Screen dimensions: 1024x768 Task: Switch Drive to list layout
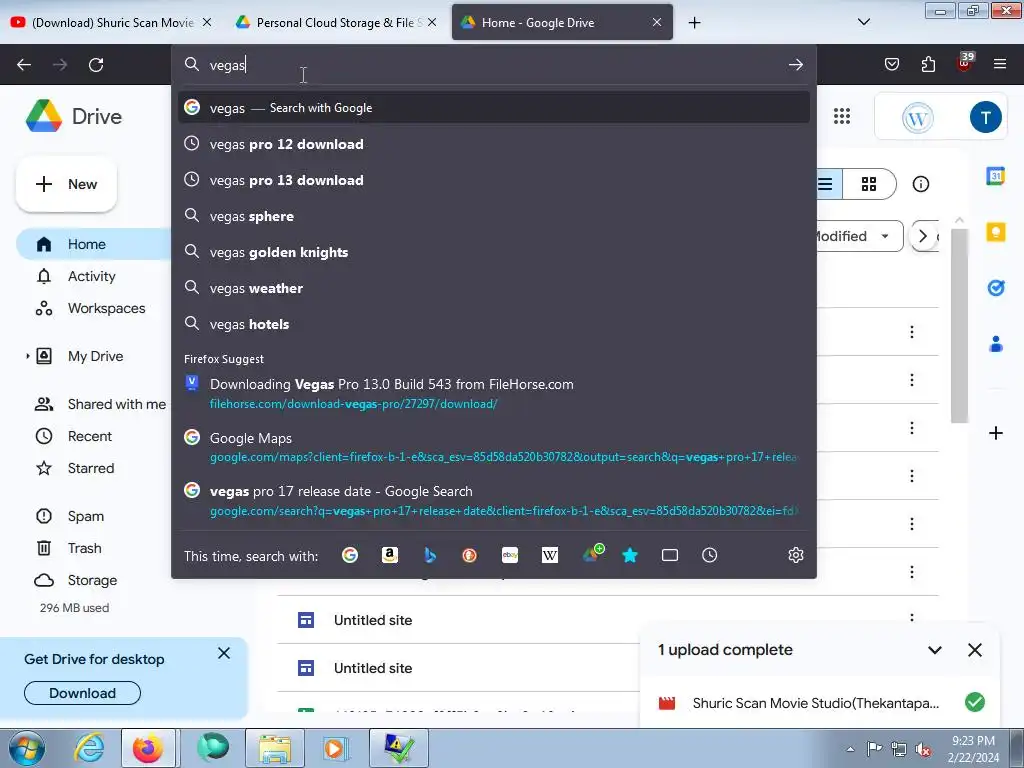pyautogui.click(x=827, y=184)
